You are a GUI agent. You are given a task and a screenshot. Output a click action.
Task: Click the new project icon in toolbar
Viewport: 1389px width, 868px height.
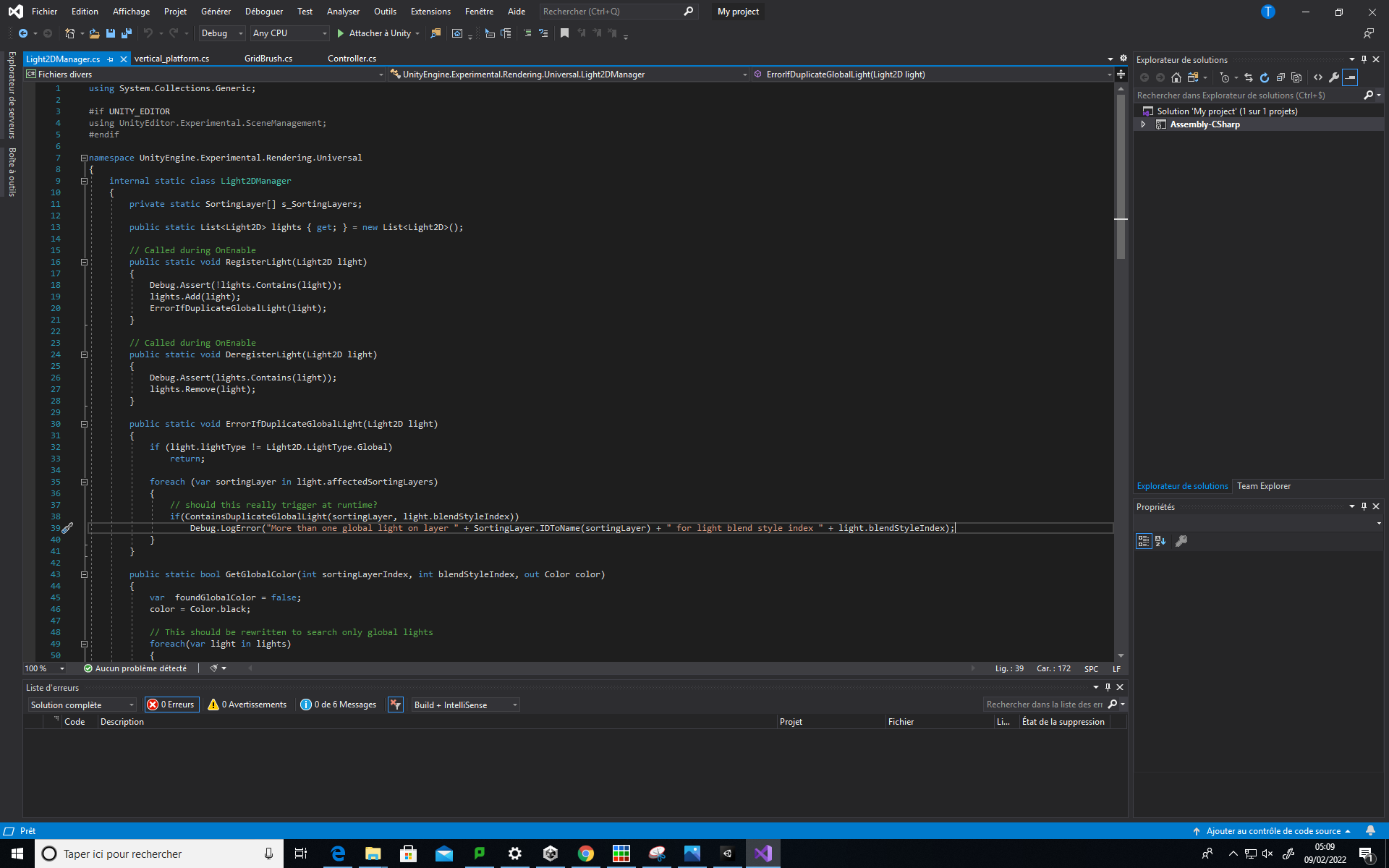tap(69, 33)
